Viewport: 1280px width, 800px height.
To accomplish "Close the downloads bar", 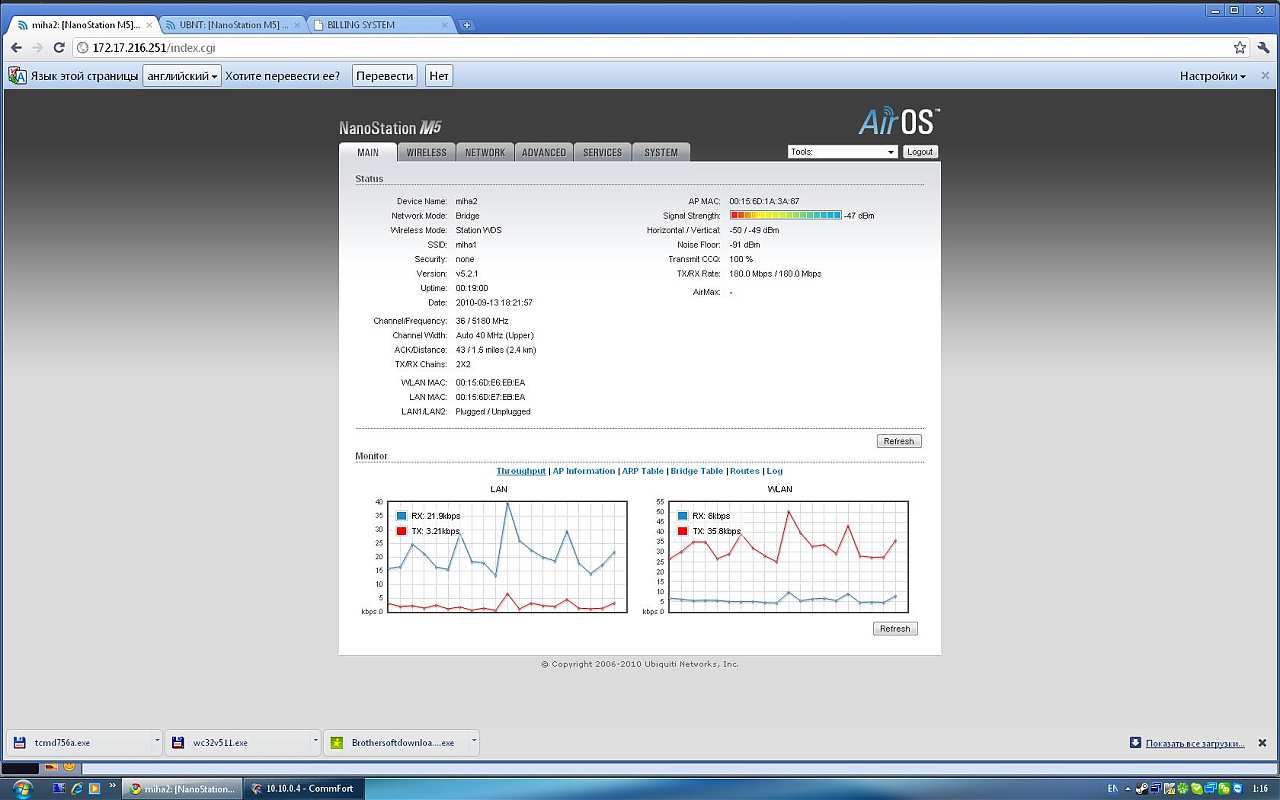I will (1262, 743).
